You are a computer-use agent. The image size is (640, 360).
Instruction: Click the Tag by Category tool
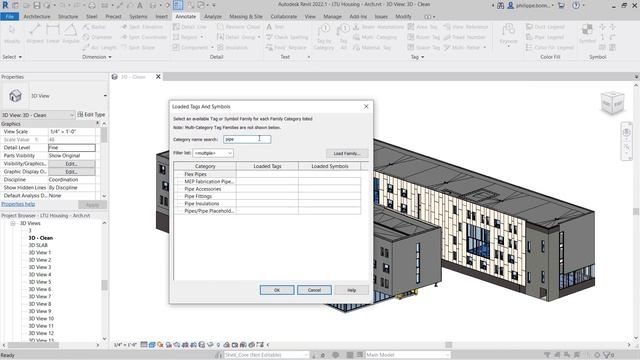click(324, 37)
